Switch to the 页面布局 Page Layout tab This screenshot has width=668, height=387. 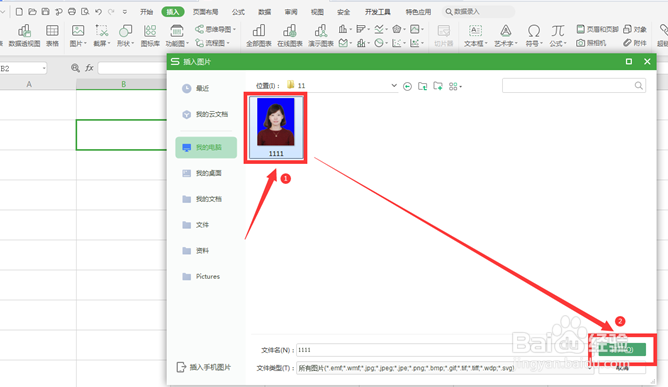coord(205,12)
